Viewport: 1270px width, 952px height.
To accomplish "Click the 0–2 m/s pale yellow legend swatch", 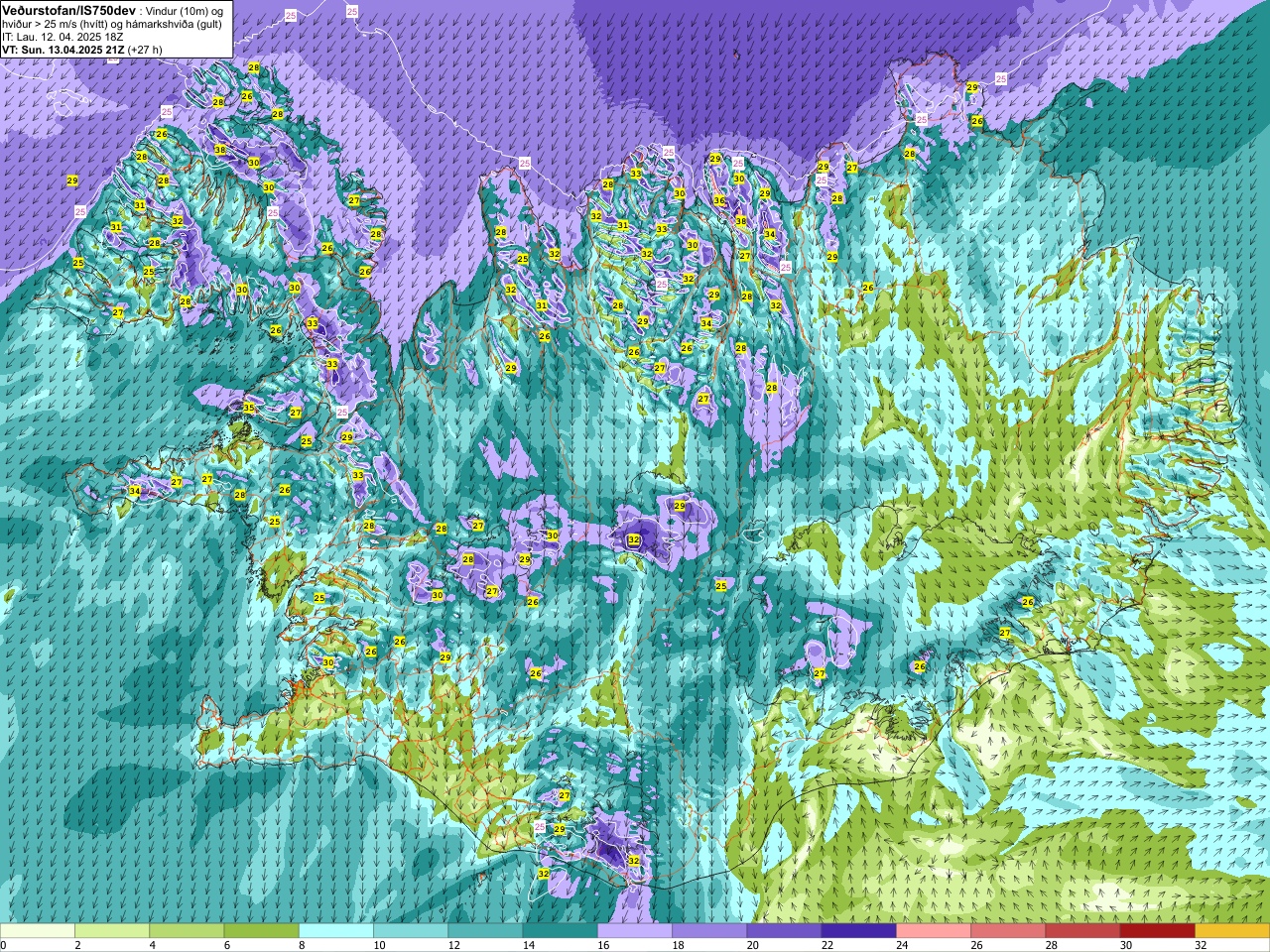I will 38,931.
